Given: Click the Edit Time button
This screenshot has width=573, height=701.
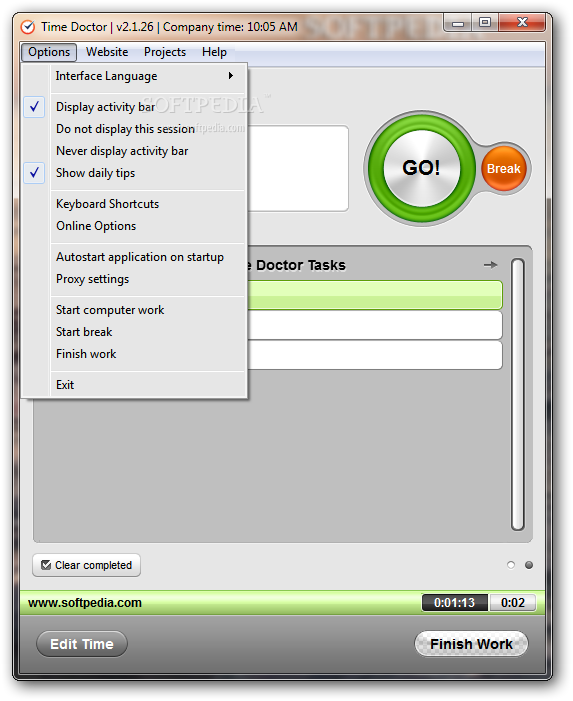Looking at the screenshot, I should (82, 644).
